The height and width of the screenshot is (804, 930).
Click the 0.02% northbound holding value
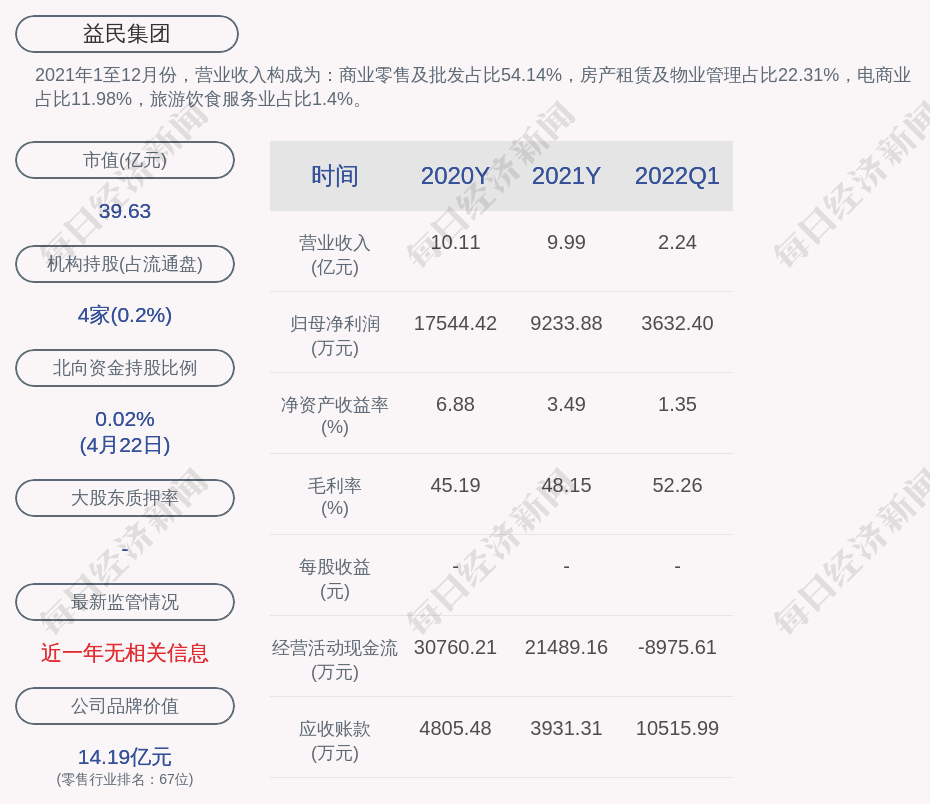(x=125, y=419)
